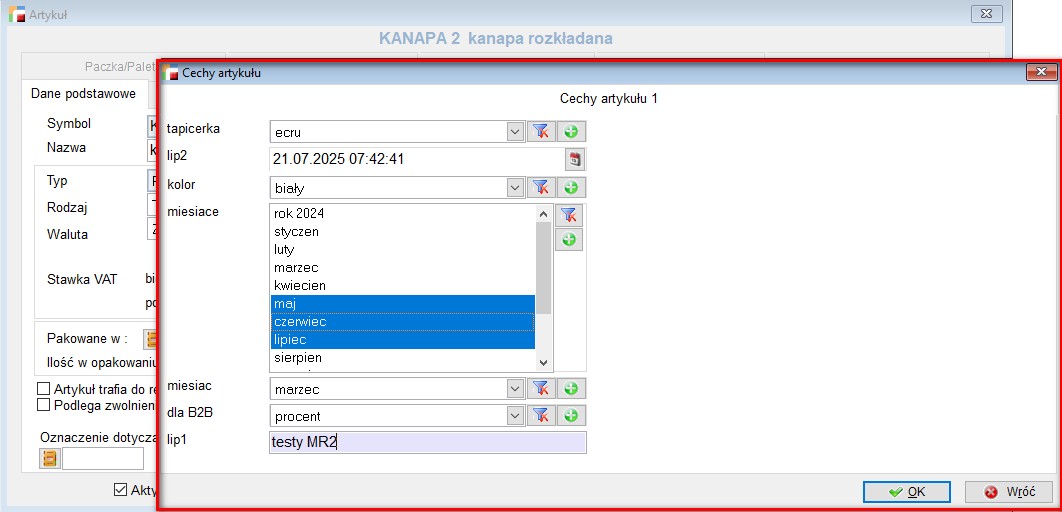The image size is (1062, 512).
Task: Click the filter icon next to kolor
Action: coord(540,187)
